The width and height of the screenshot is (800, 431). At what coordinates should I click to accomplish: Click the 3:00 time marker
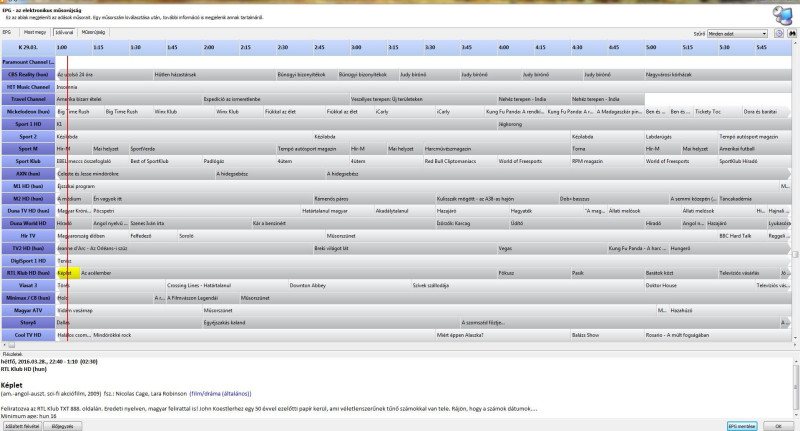(356, 47)
